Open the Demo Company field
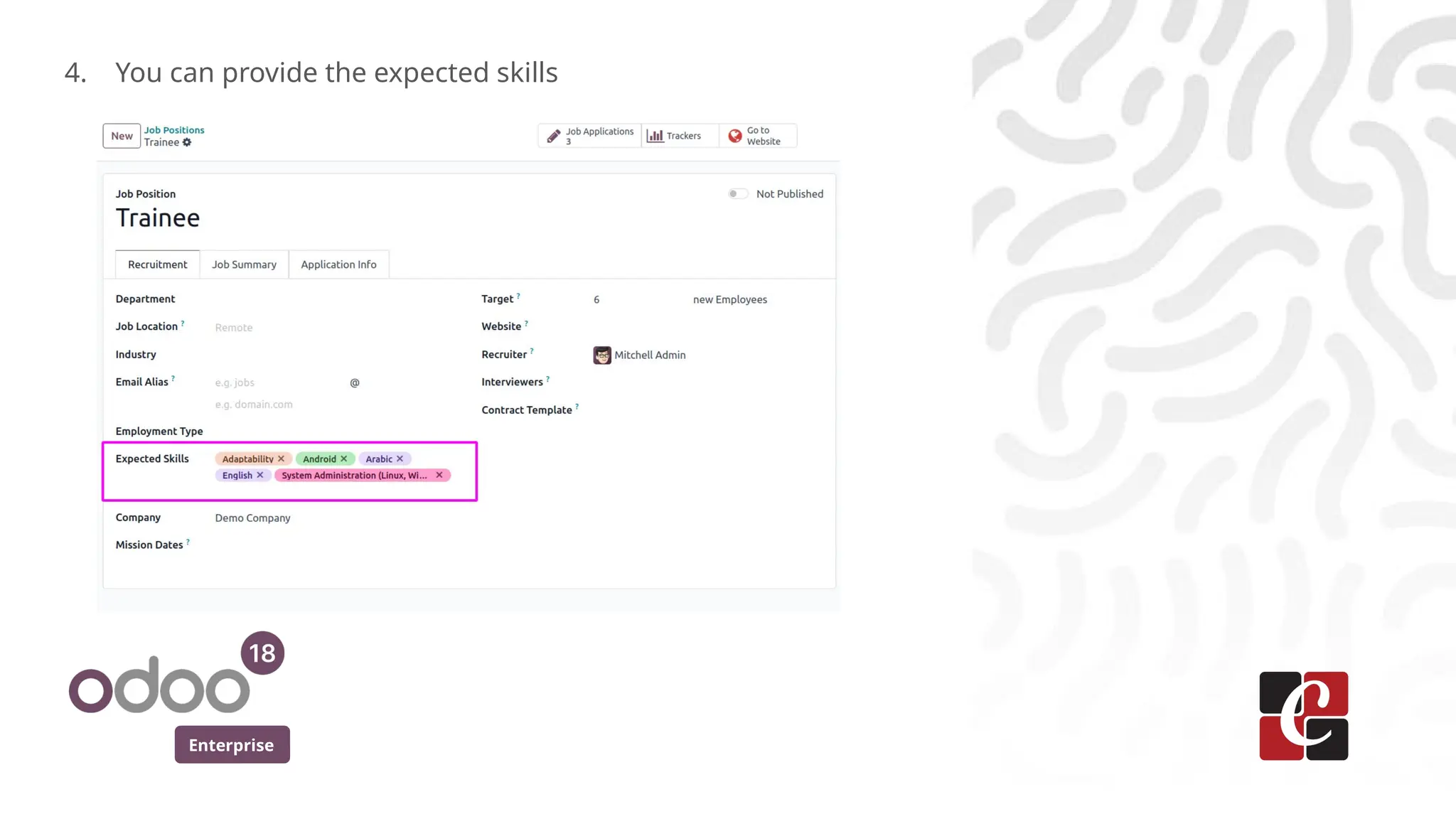 click(253, 518)
